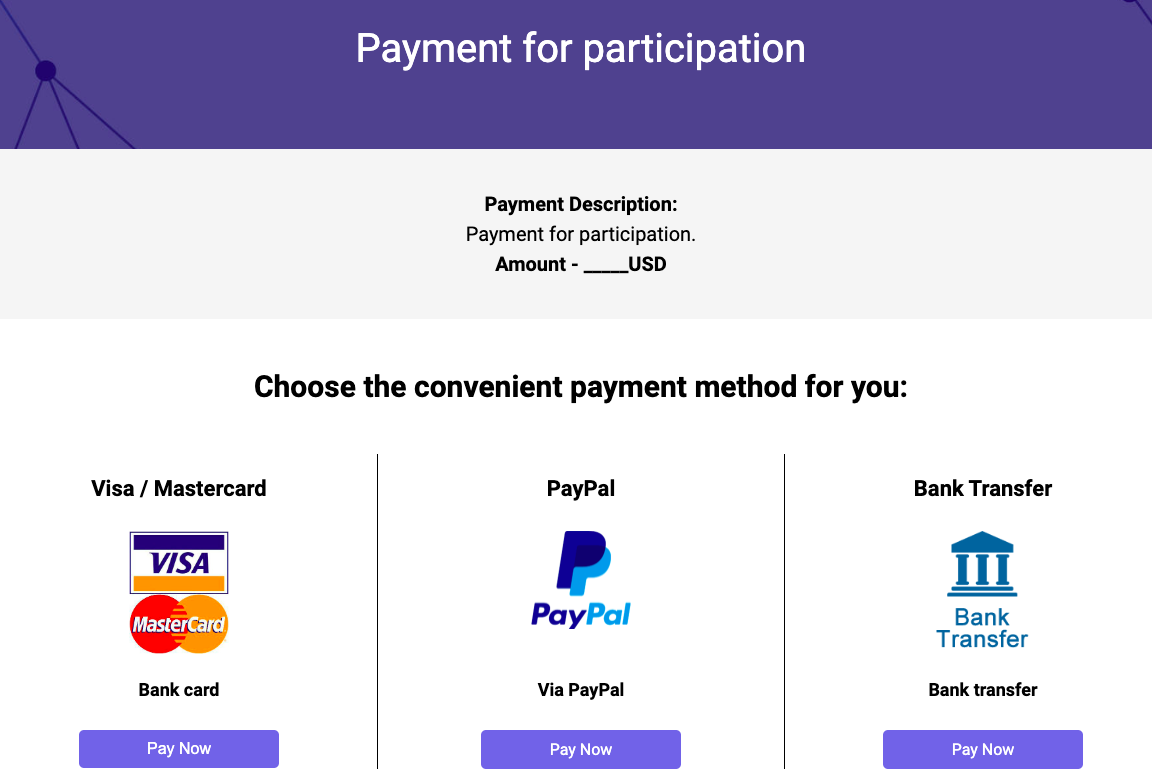Viewport: 1152px width, 779px height.
Task: Click the PayPal logo image
Action: [x=581, y=579]
